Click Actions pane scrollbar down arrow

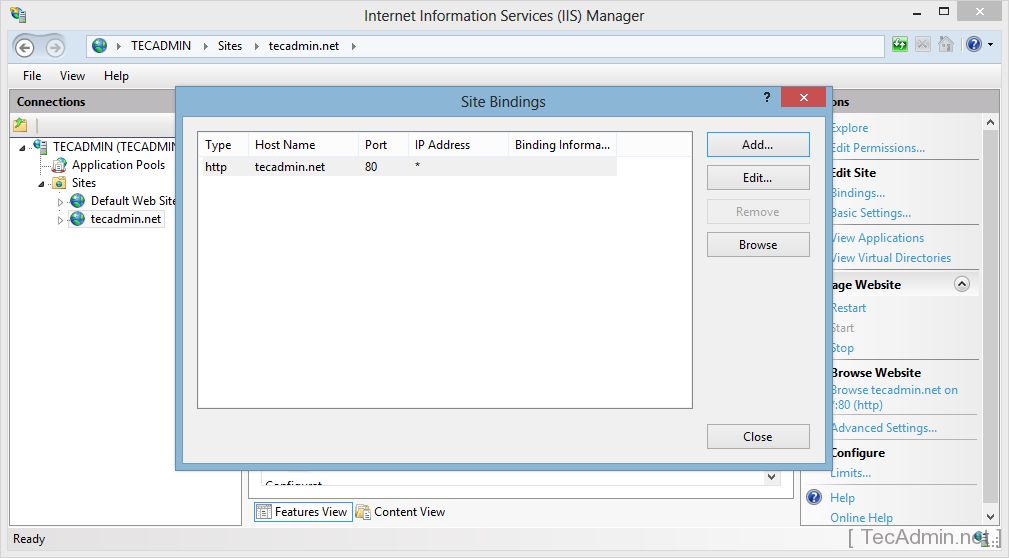click(990, 517)
